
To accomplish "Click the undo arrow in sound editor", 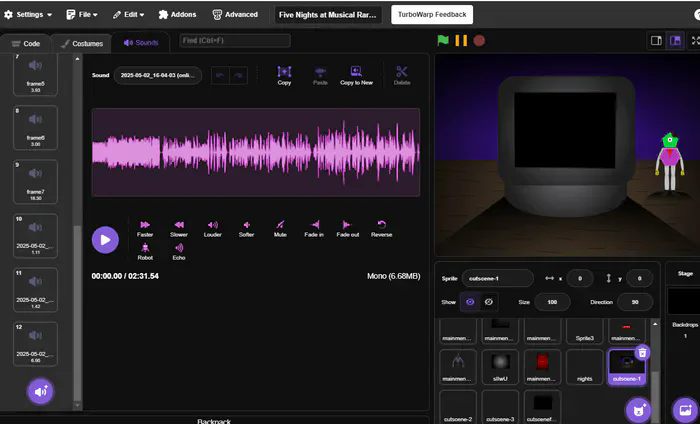I will (x=220, y=75).
